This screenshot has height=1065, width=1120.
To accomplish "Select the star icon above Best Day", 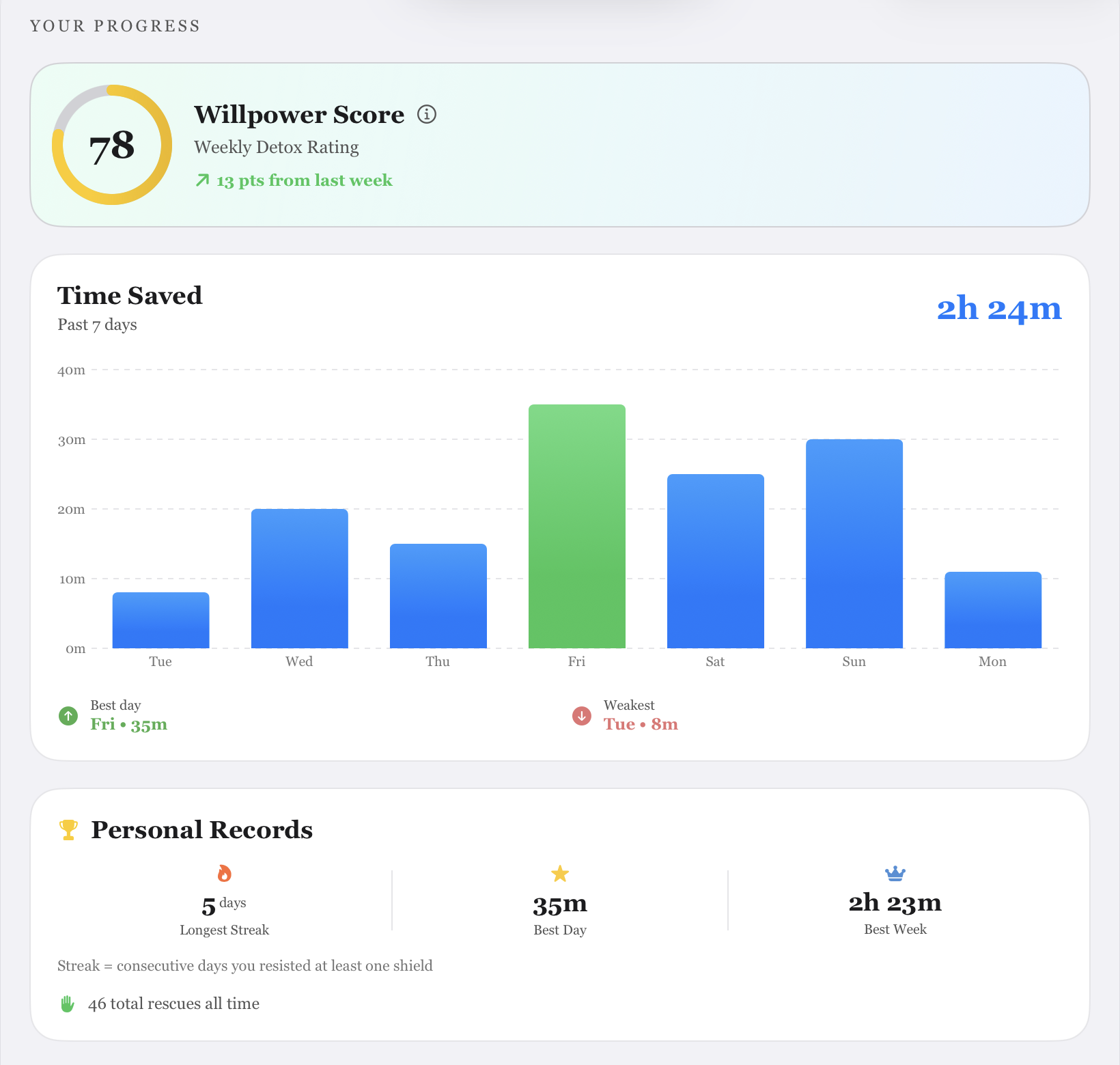I will click(x=559, y=873).
